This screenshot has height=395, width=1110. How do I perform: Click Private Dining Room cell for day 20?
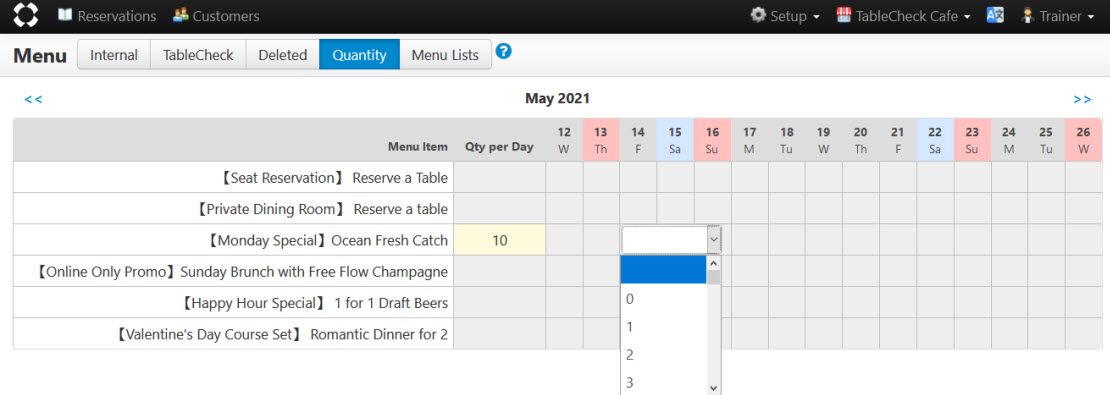tap(861, 209)
